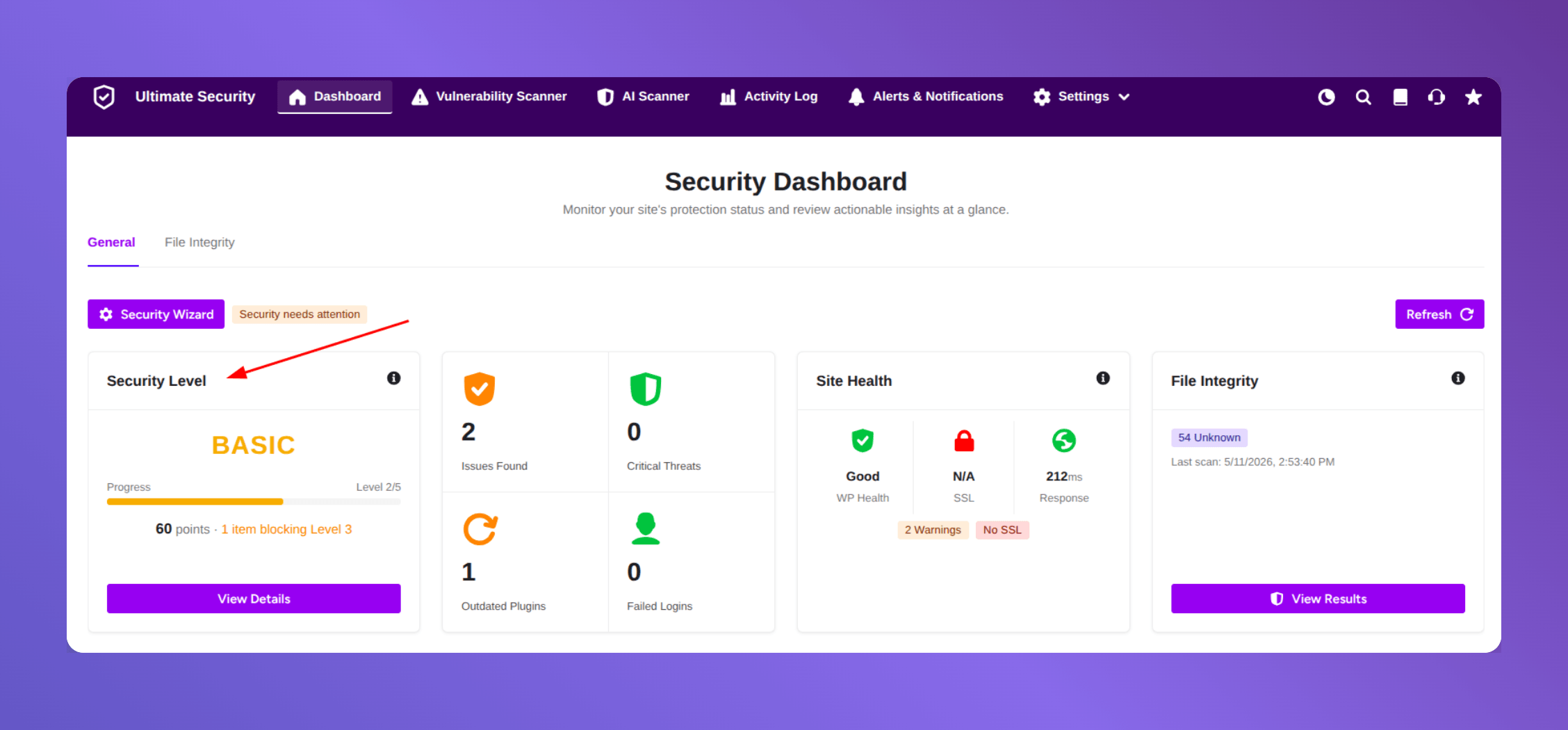Click the Response time globe icon
This screenshot has width=1568, height=730.
coord(1064,441)
